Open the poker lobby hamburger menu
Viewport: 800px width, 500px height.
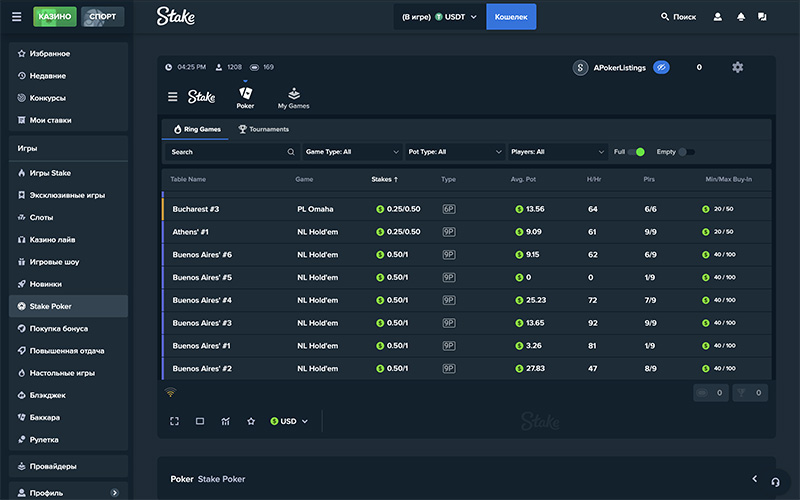tap(173, 96)
